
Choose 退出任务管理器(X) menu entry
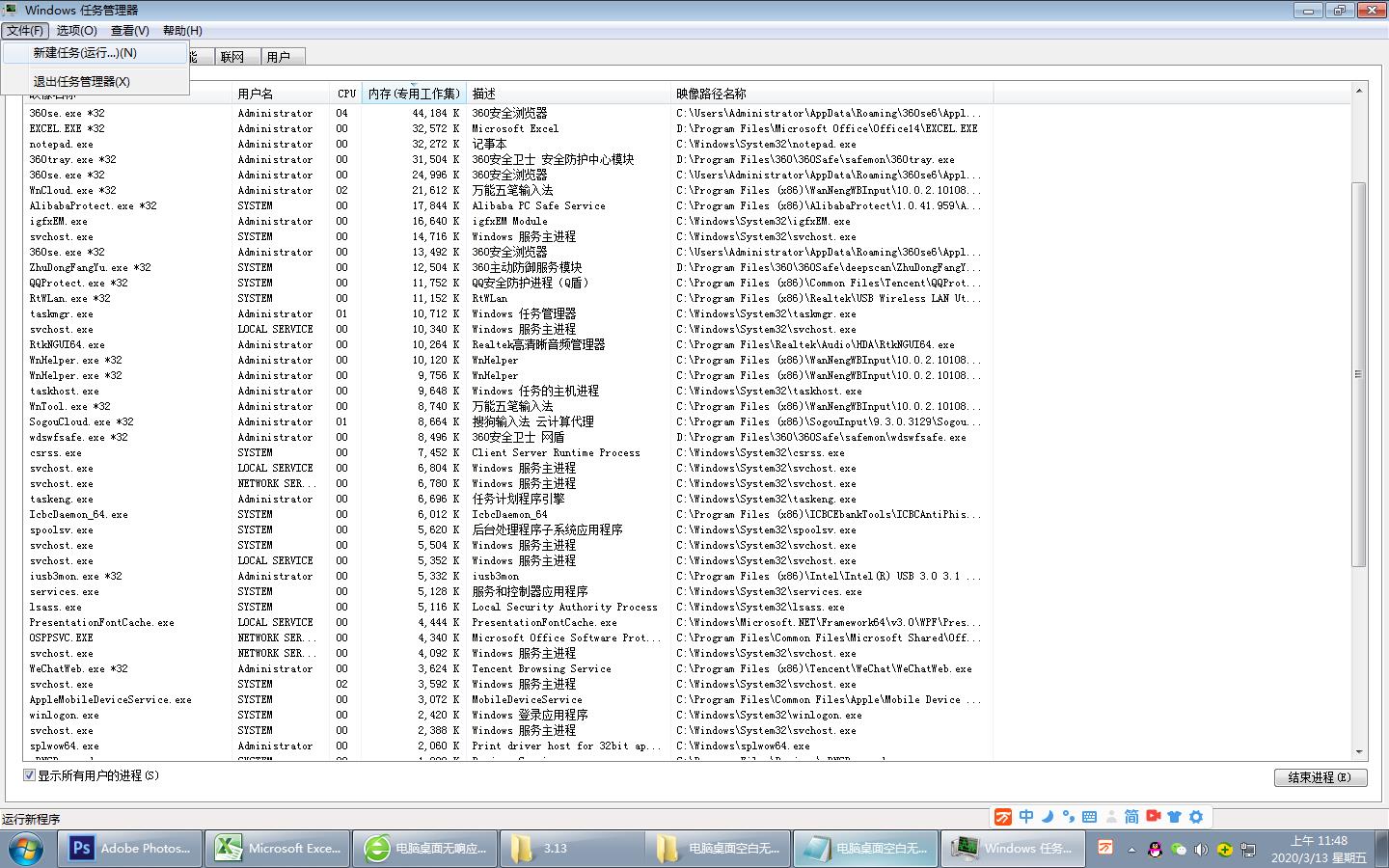tap(95, 81)
